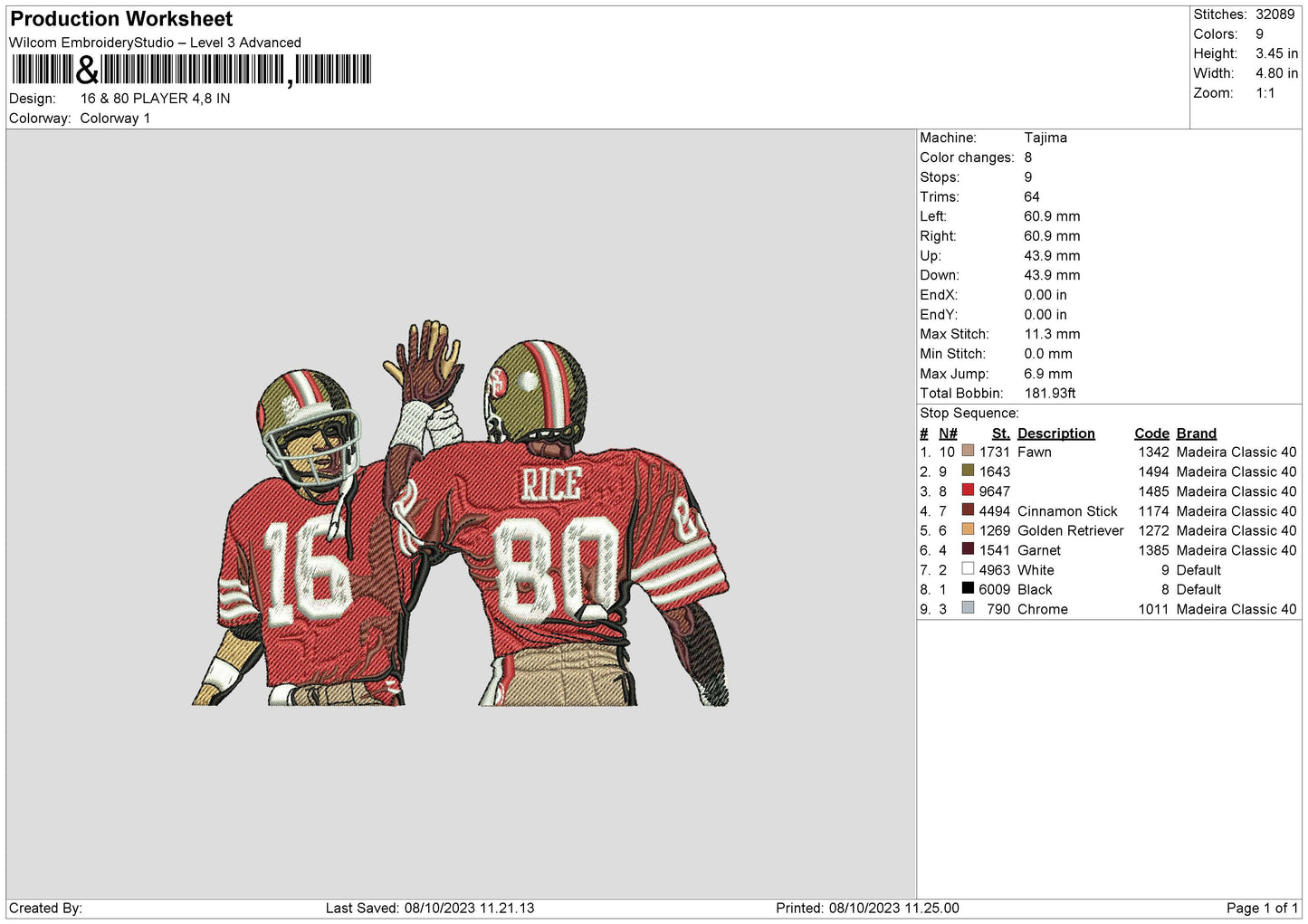Click the 'Cinnamon Stick' description text
Viewport: 1308px width, 924px height.
point(1067,511)
